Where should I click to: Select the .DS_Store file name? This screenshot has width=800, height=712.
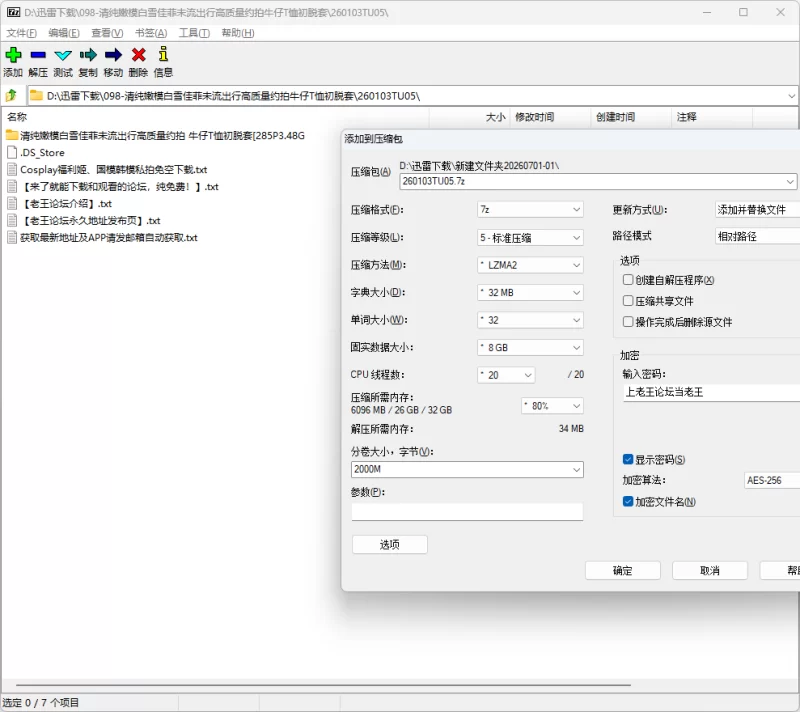click(x=42, y=152)
